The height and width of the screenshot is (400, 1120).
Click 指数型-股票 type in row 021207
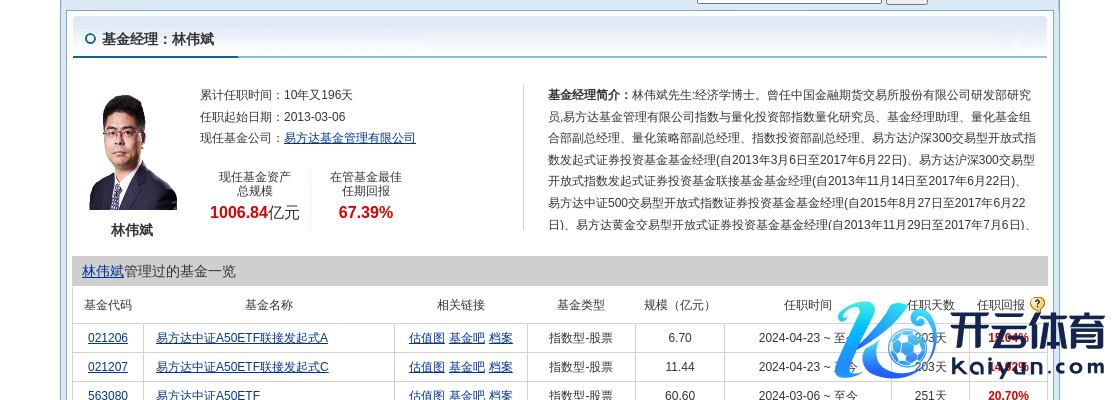[x=581, y=367]
